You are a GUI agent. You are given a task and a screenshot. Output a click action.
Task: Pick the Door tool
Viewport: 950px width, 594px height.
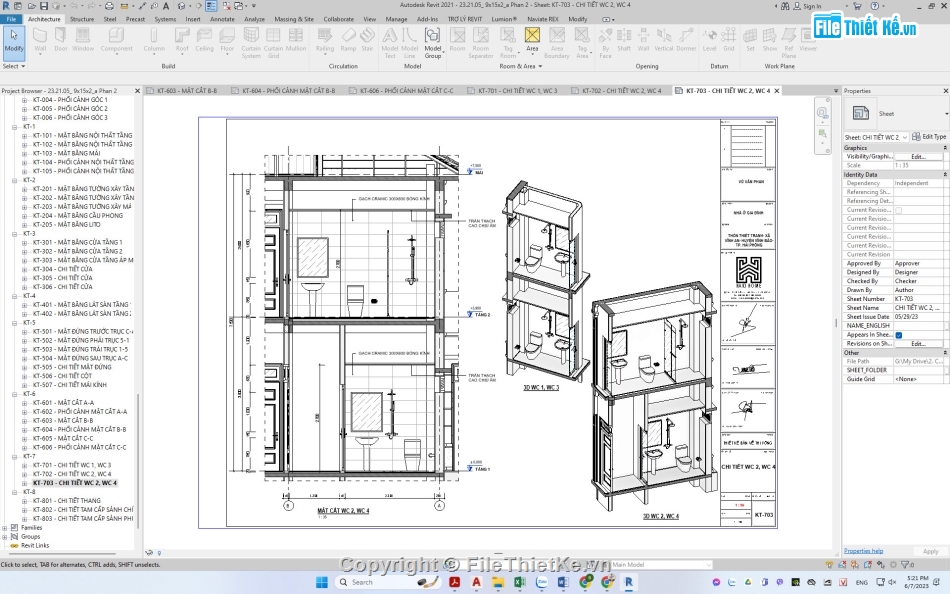pyautogui.click(x=61, y=41)
